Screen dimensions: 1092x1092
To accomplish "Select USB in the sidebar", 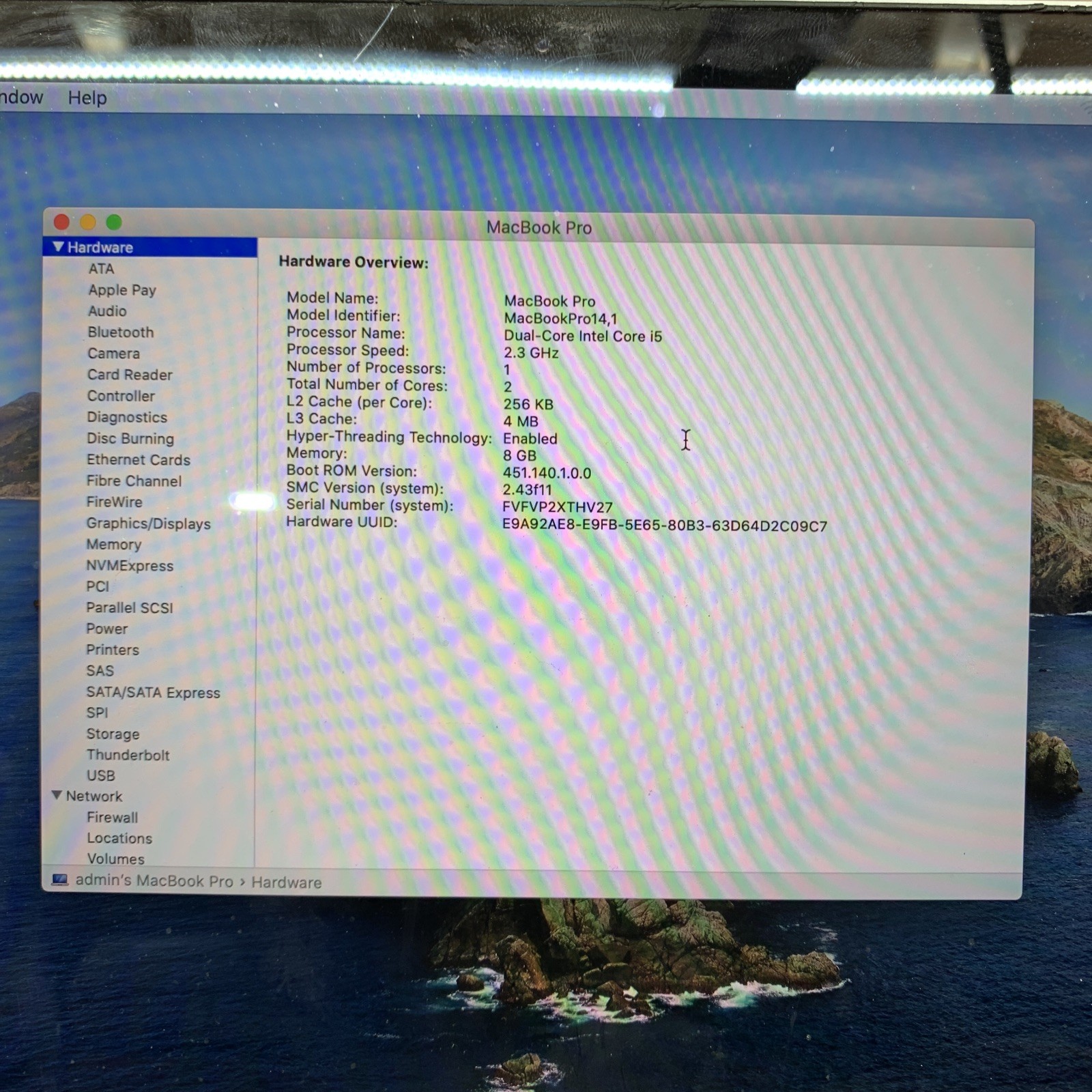I will point(101,775).
